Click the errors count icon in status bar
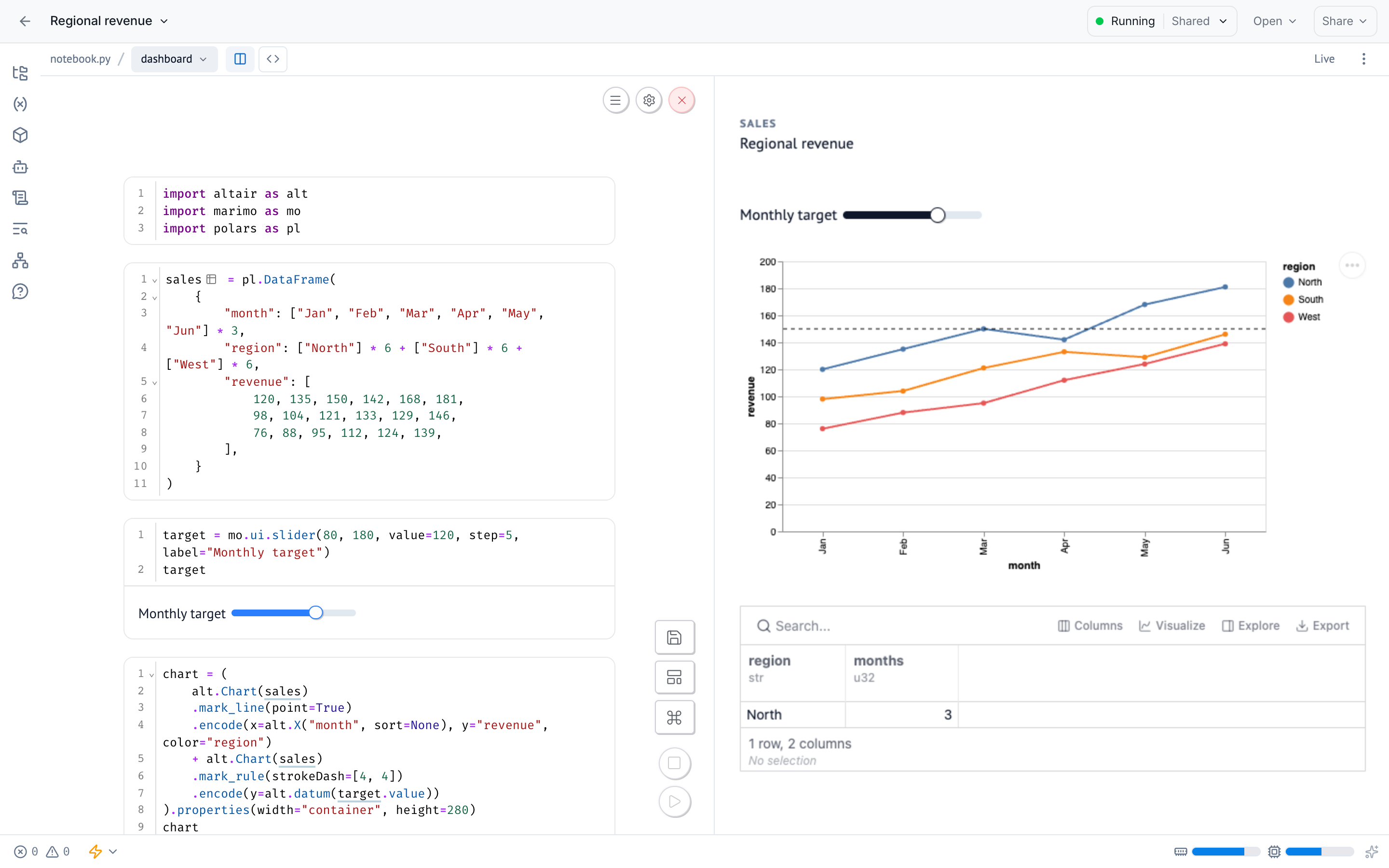This screenshot has height=868, width=1389. (x=21, y=851)
